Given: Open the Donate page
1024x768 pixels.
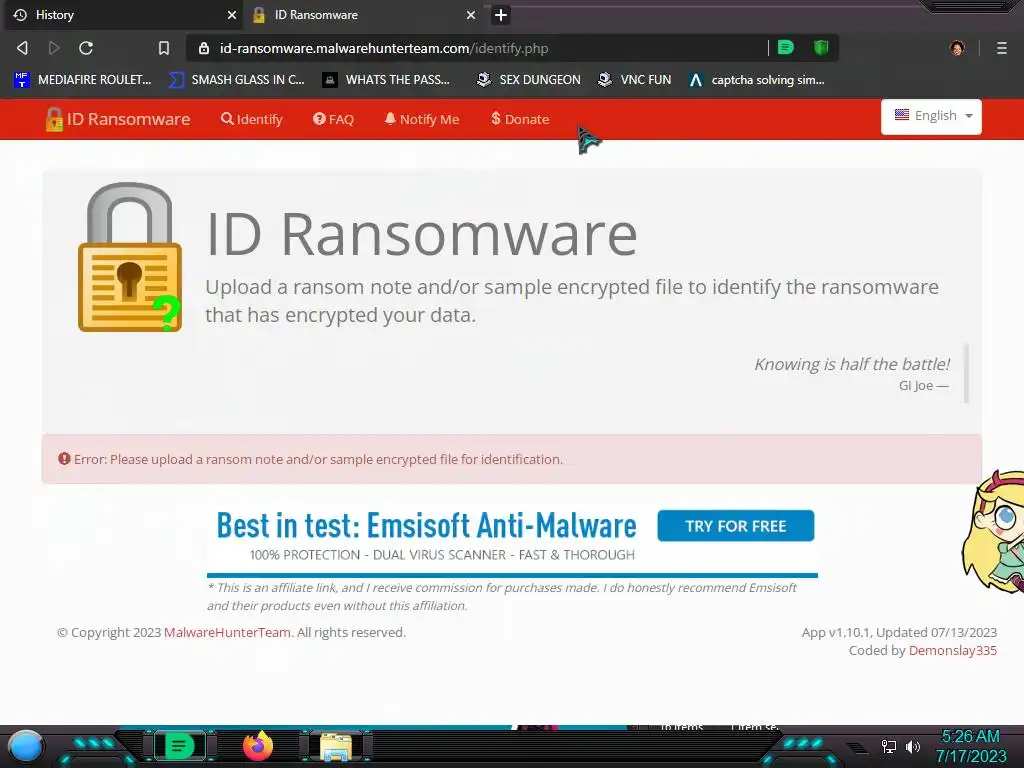Looking at the screenshot, I should 520,120.
